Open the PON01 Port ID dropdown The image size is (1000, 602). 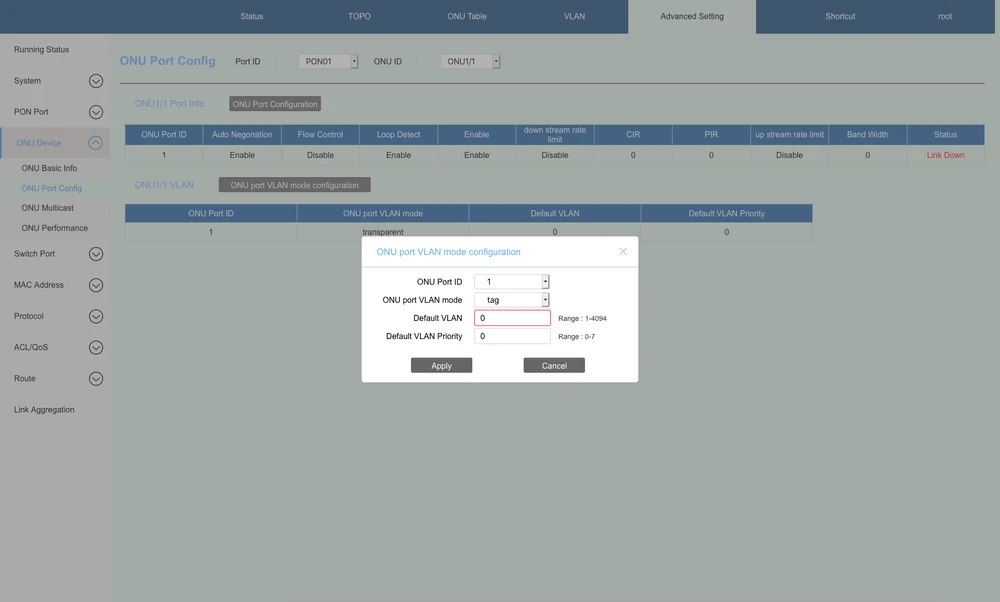(354, 62)
